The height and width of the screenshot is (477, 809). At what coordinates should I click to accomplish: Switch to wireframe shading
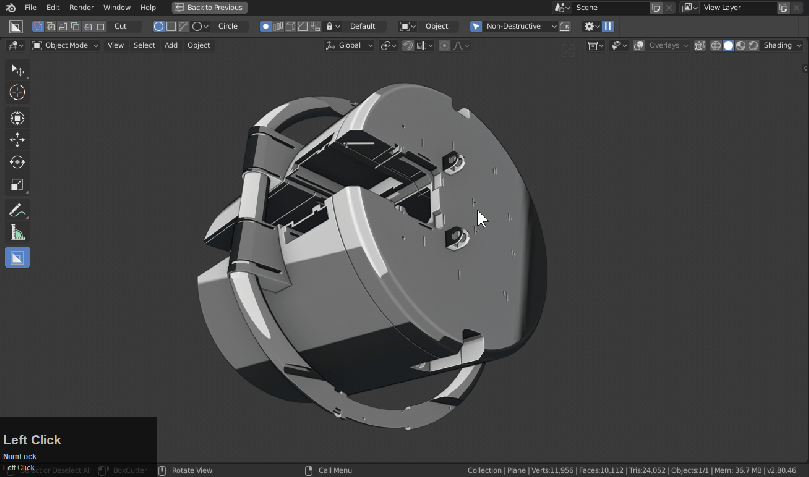pyautogui.click(x=716, y=45)
